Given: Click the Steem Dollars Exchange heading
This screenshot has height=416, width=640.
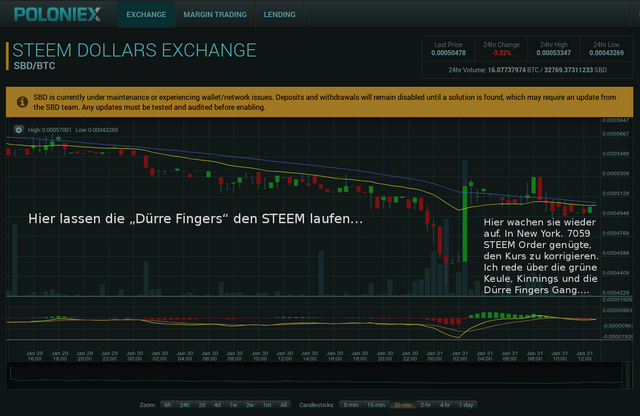Looking at the screenshot, I should point(134,50).
